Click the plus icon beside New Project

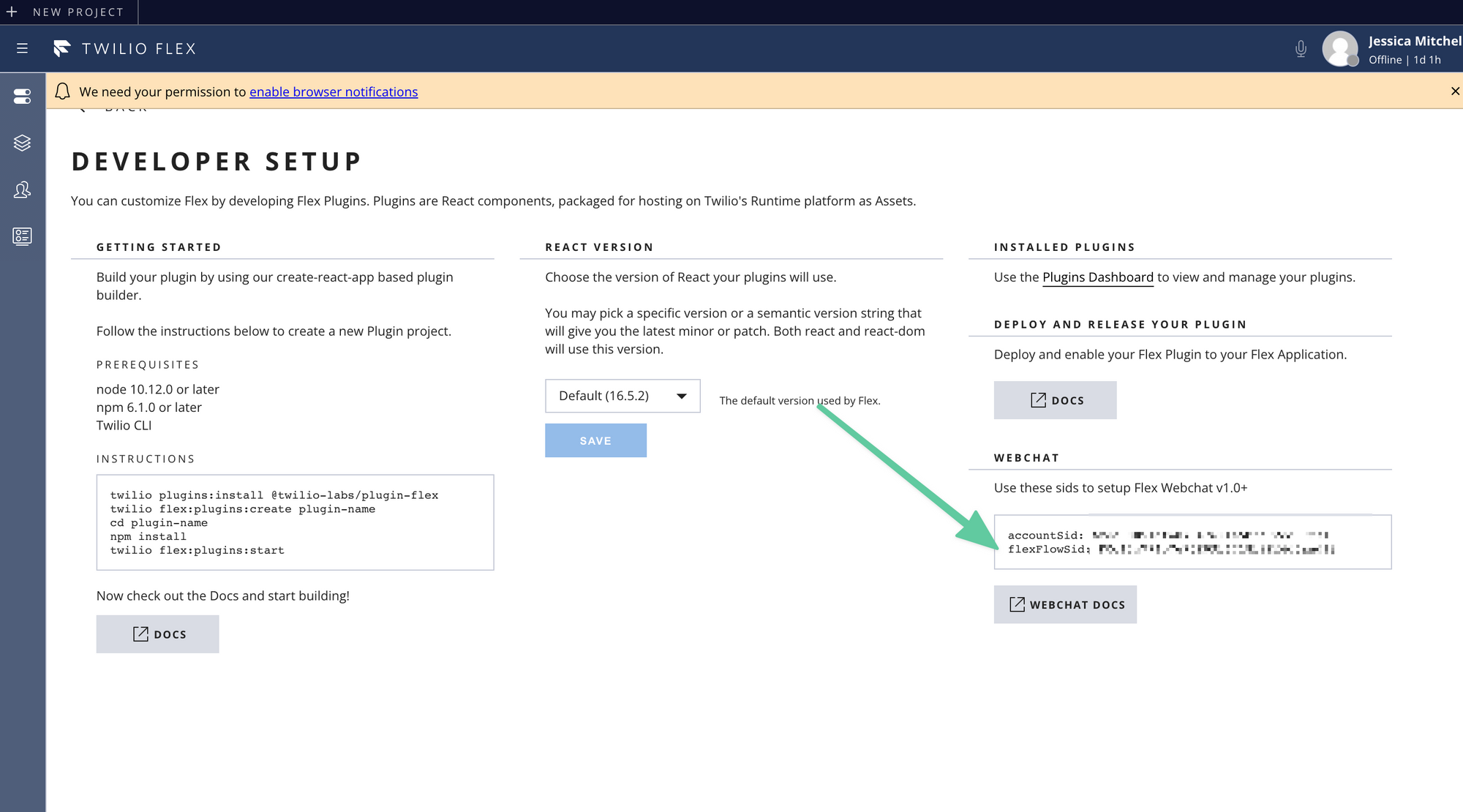(x=12, y=12)
